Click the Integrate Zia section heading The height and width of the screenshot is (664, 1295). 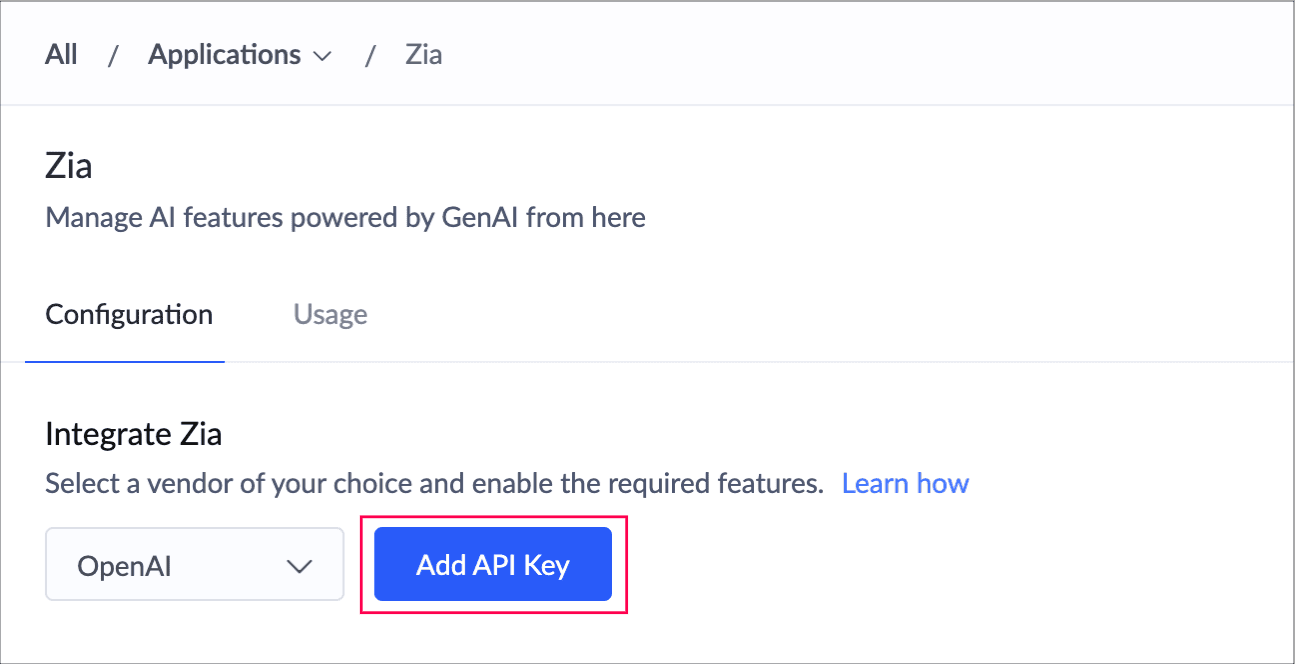(133, 434)
